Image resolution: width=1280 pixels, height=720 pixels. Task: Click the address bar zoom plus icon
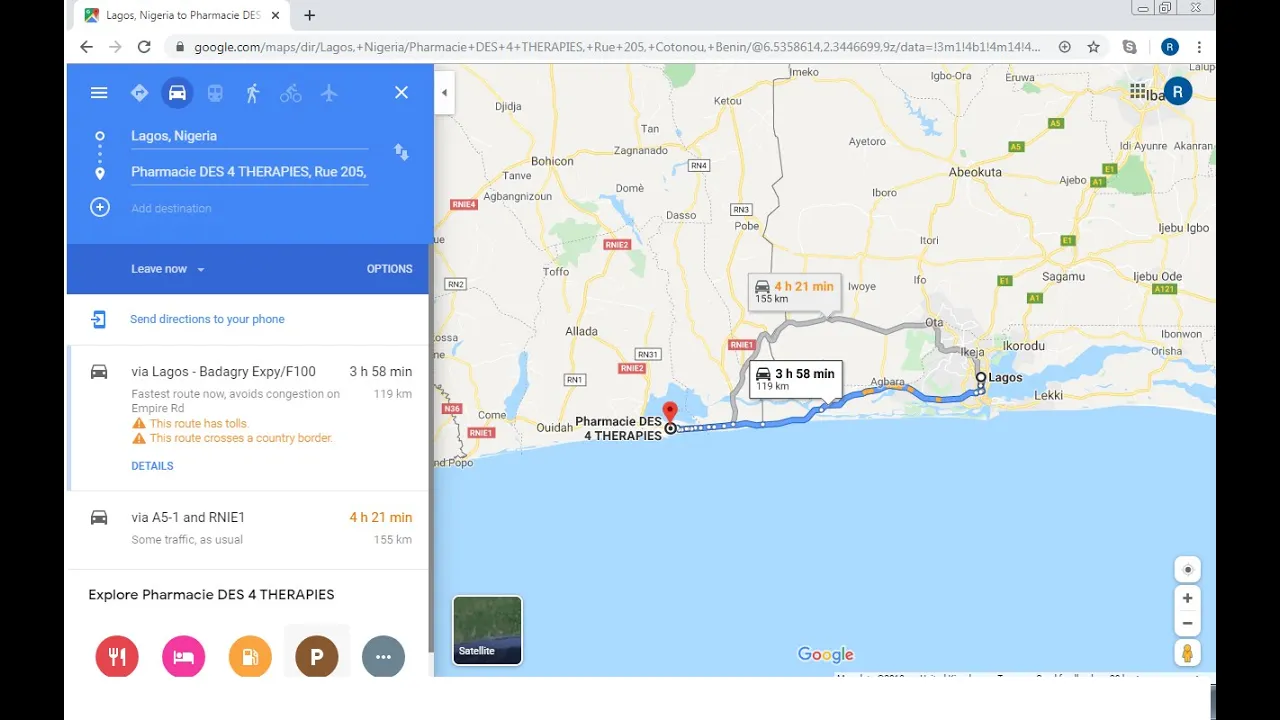1064,47
